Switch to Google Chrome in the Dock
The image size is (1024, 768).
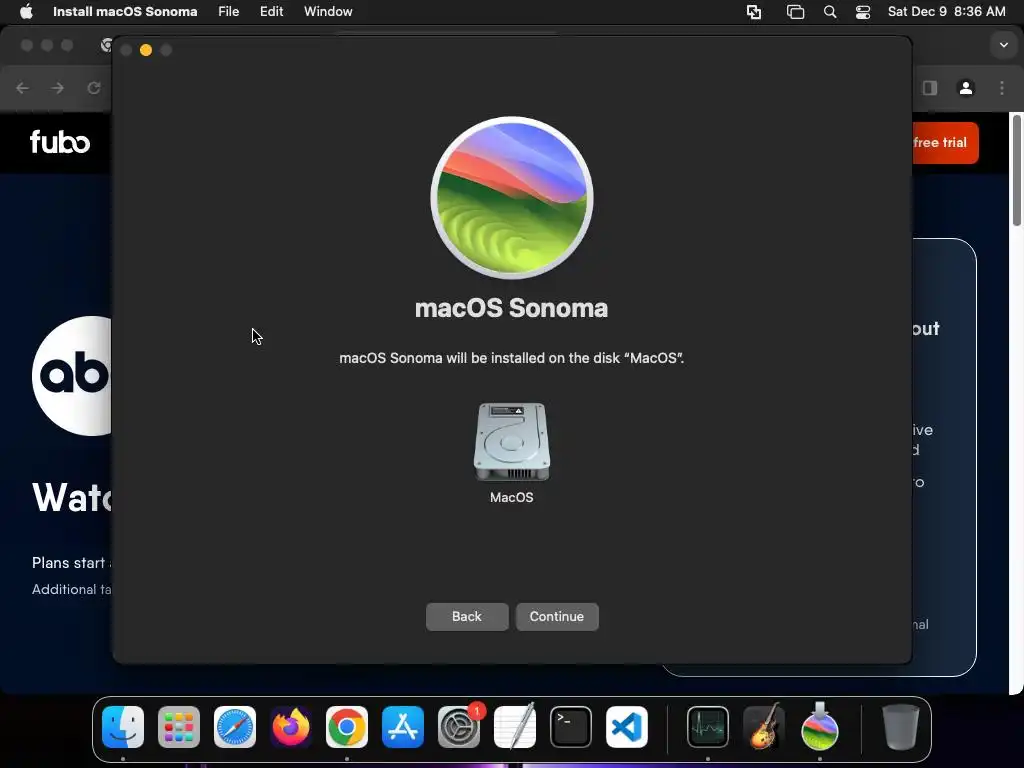347,727
